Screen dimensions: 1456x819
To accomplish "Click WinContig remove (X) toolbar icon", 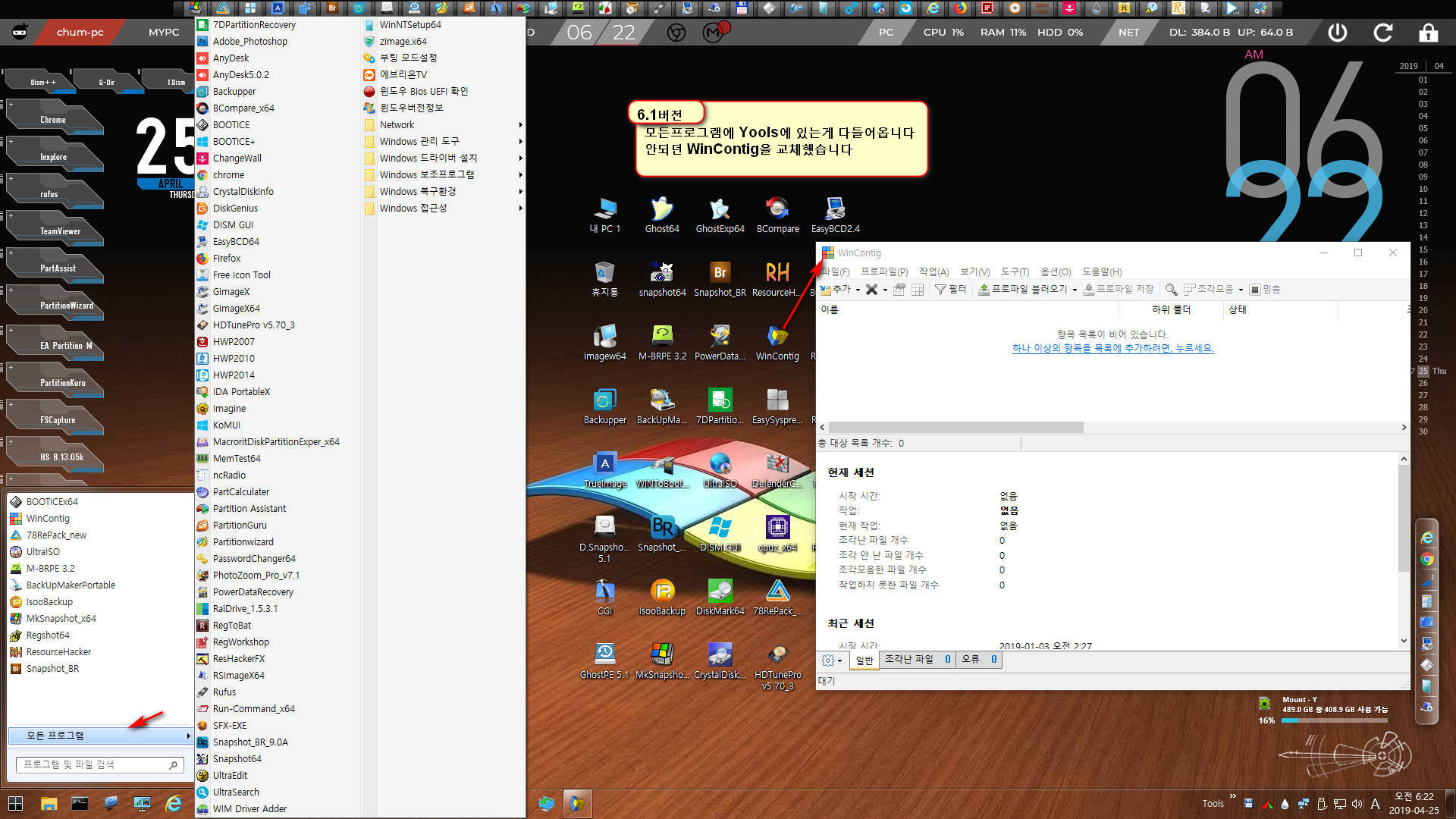I will pos(871,290).
